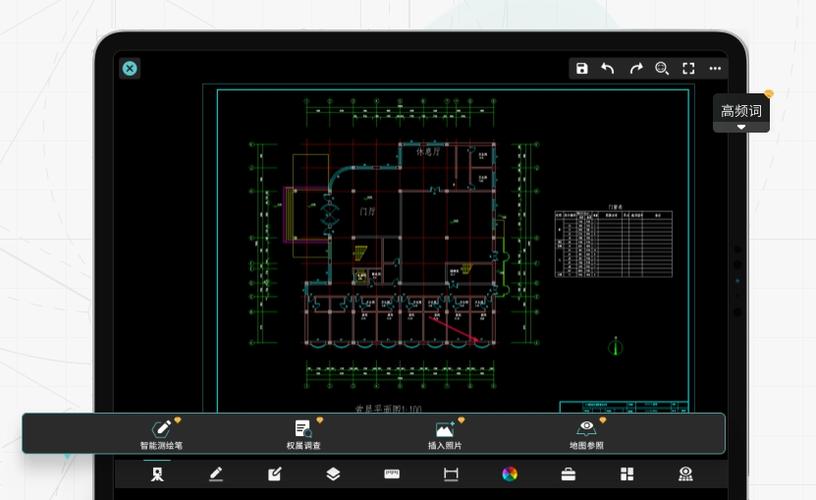Click the save drawing icon
816x500 pixels.
point(582,69)
